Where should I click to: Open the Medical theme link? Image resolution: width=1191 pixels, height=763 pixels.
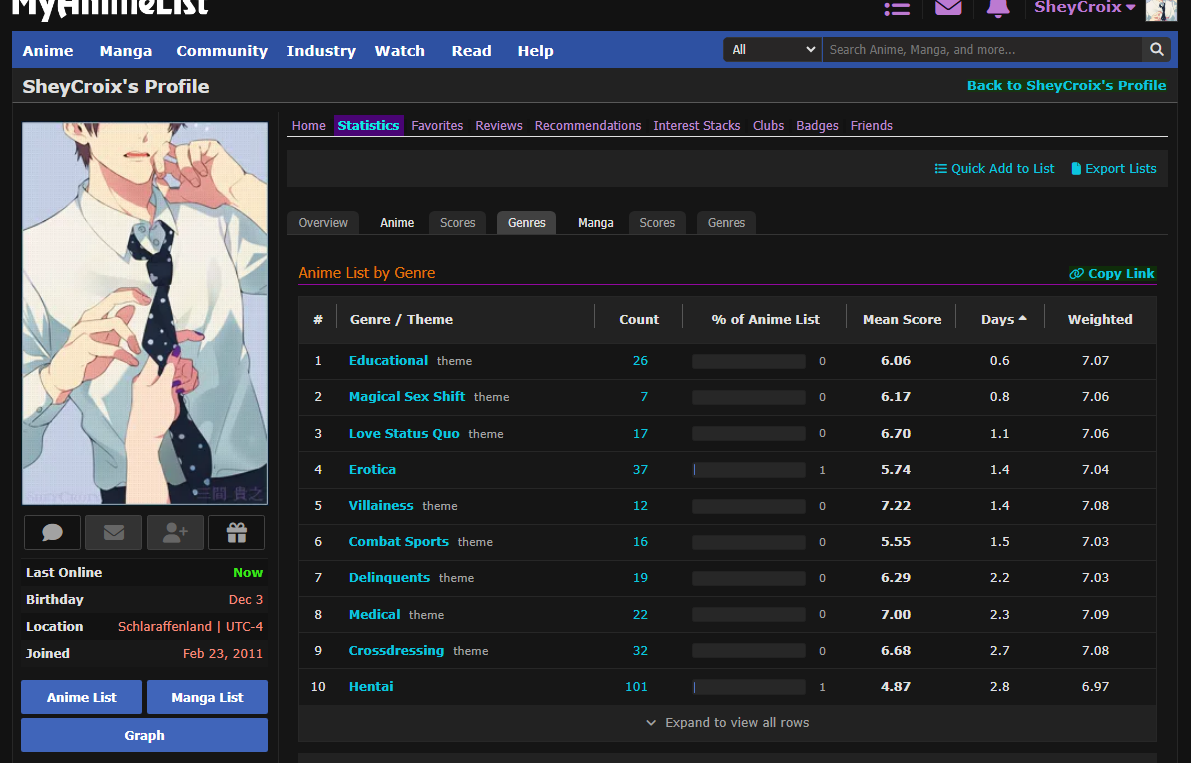click(374, 614)
